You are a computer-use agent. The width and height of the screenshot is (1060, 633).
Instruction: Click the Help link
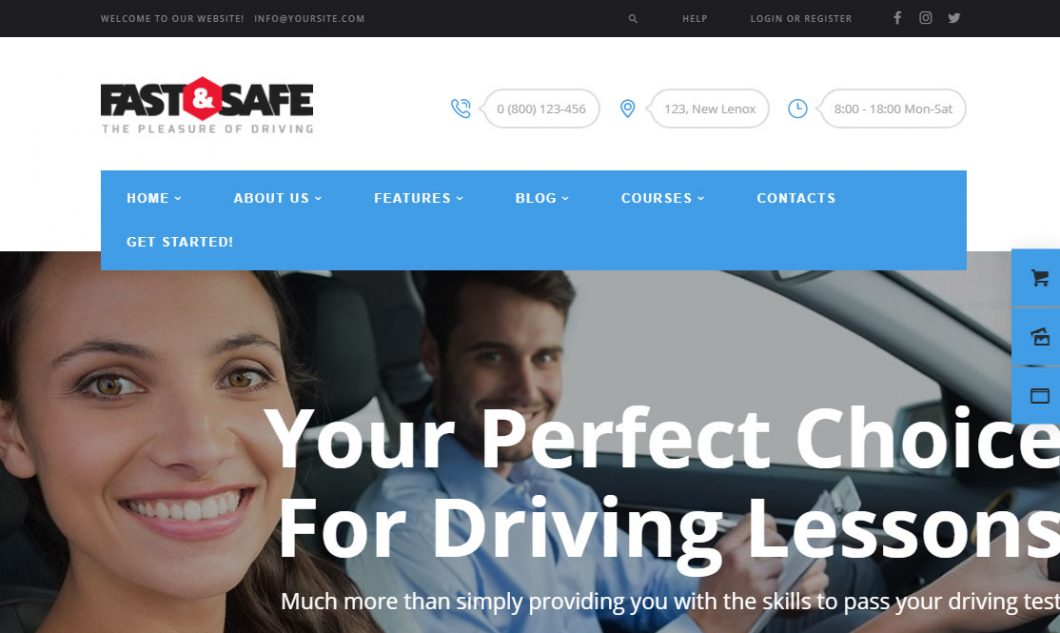point(694,19)
